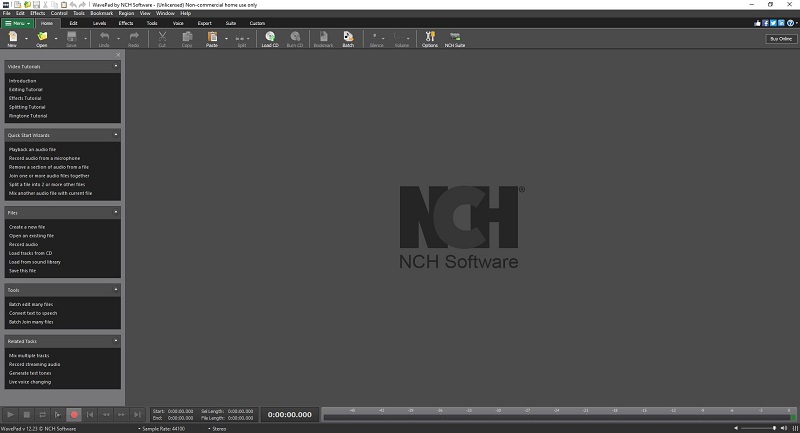
Task: Click 'Load from sound library' link
Action: point(35,262)
